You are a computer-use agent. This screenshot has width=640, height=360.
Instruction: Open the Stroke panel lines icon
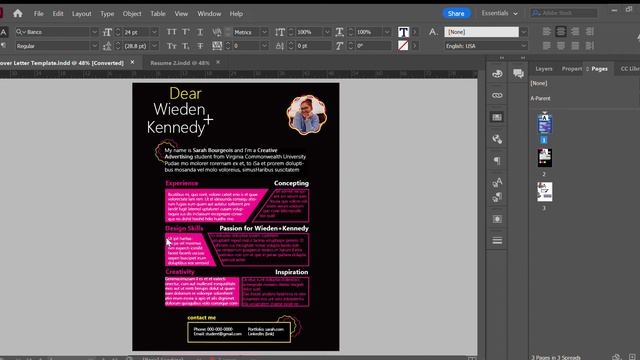coord(497,240)
